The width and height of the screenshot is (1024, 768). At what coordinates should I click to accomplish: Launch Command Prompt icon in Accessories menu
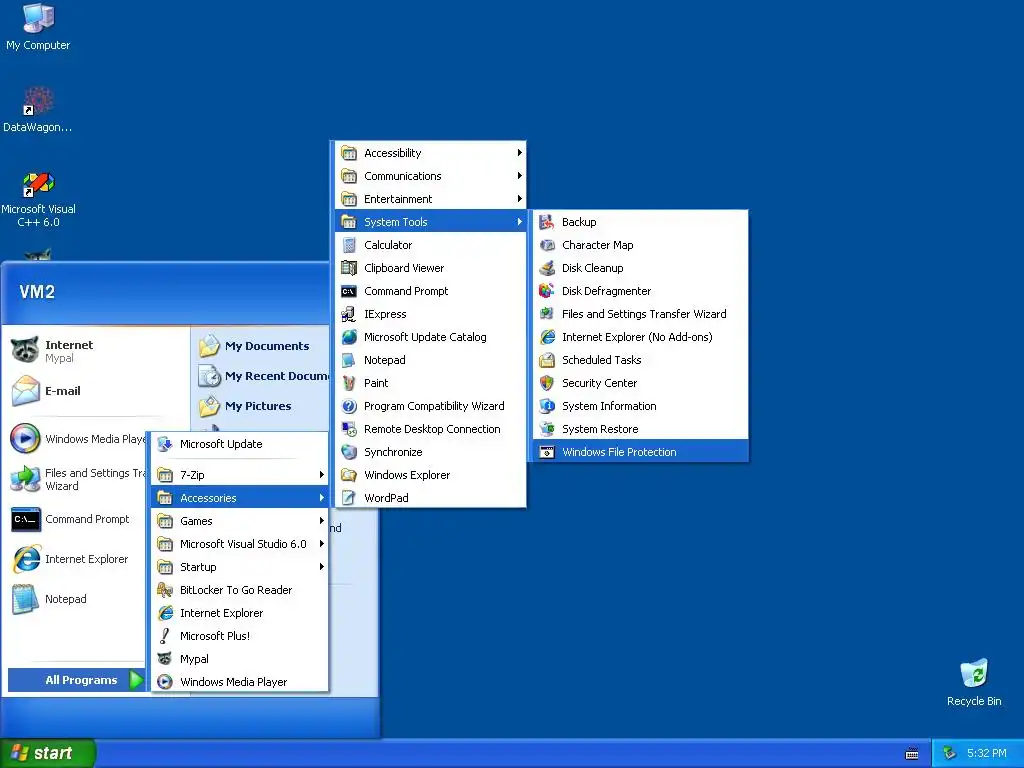pyautogui.click(x=349, y=291)
